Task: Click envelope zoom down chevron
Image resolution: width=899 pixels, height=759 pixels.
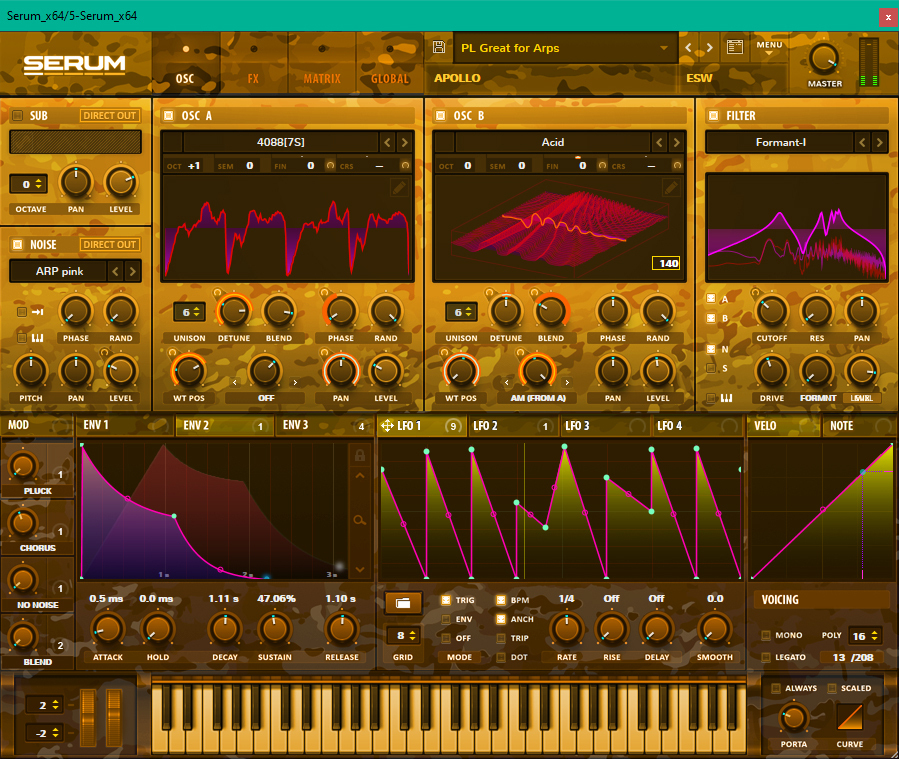Action: coord(360,569)
